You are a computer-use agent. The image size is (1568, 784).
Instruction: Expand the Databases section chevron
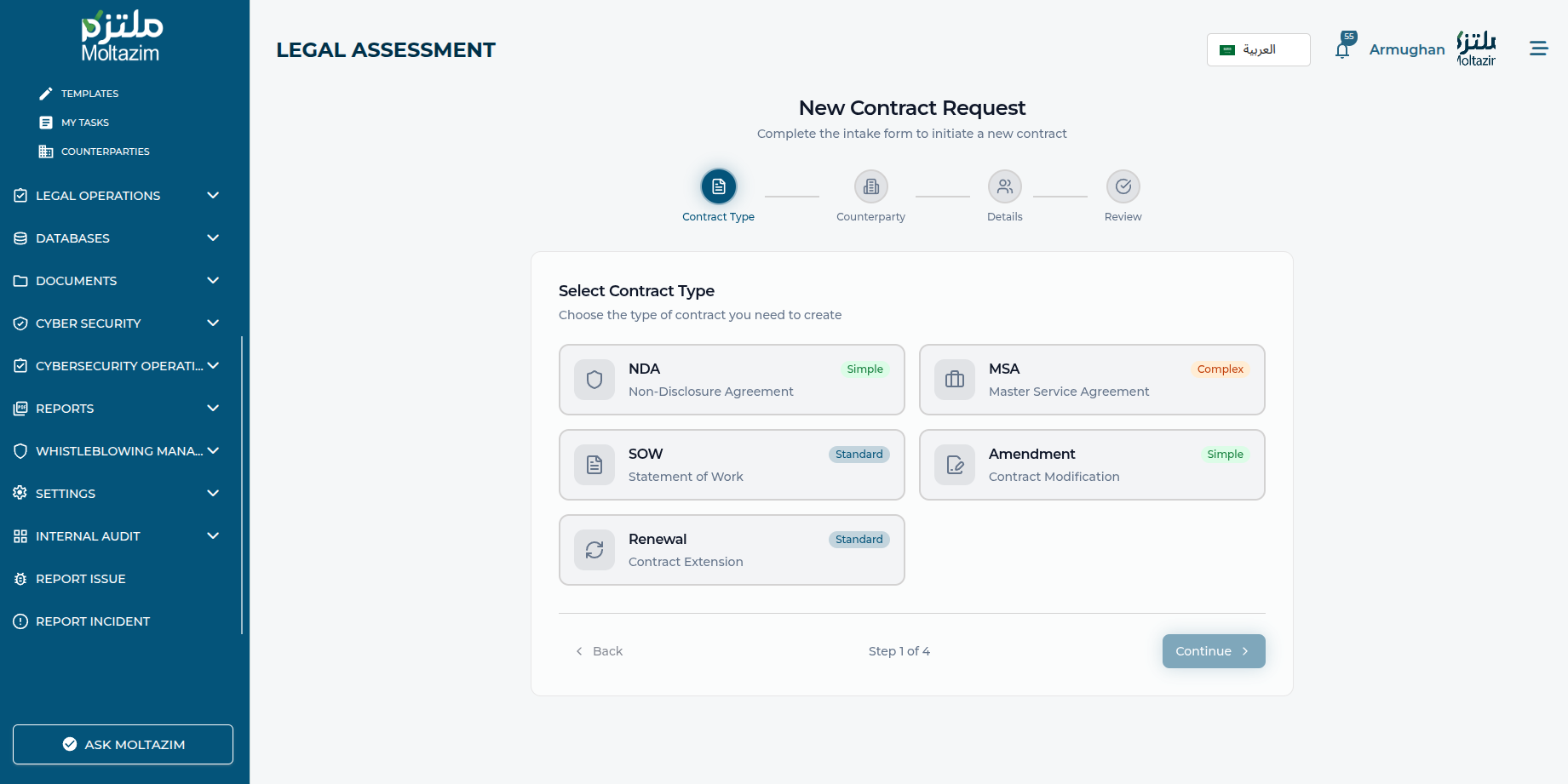[213, 238]
